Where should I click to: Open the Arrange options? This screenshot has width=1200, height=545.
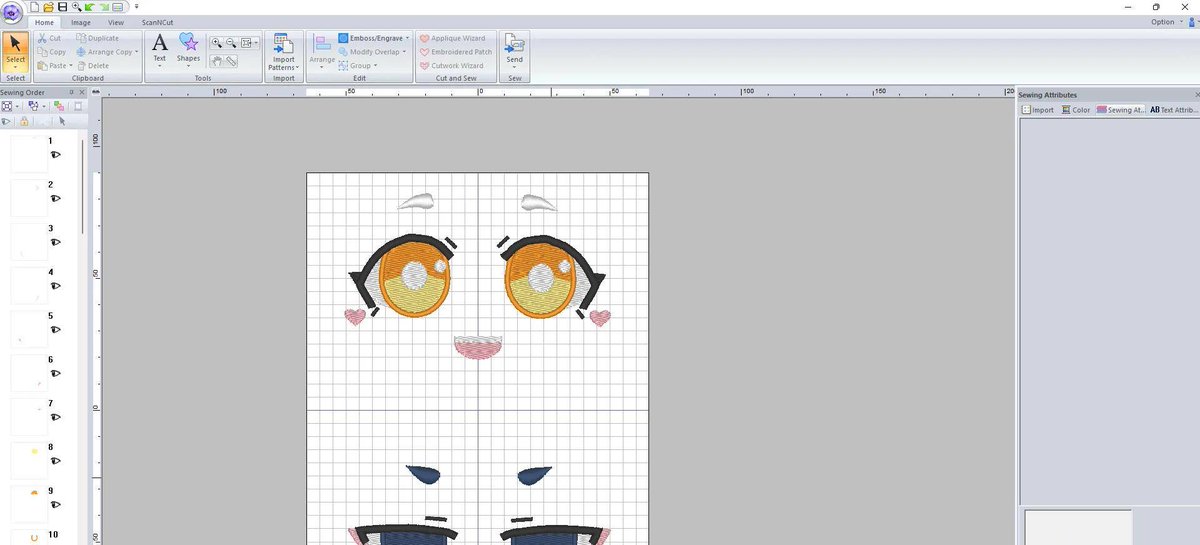pos(322,52)
